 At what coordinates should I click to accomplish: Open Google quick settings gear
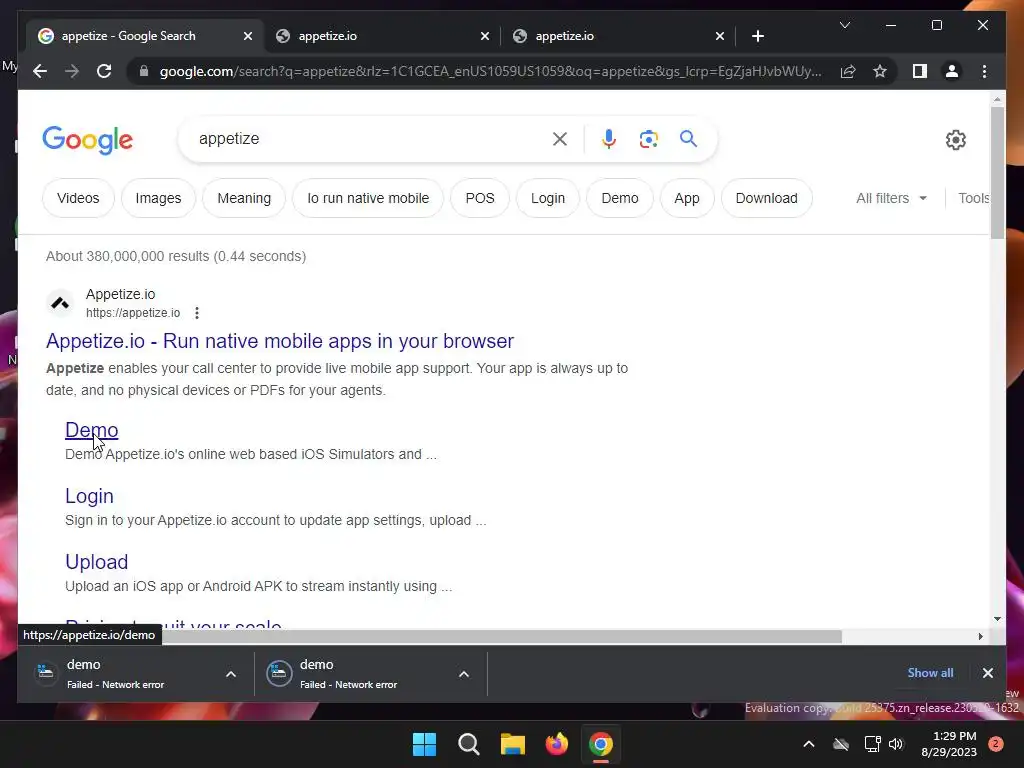955,140
